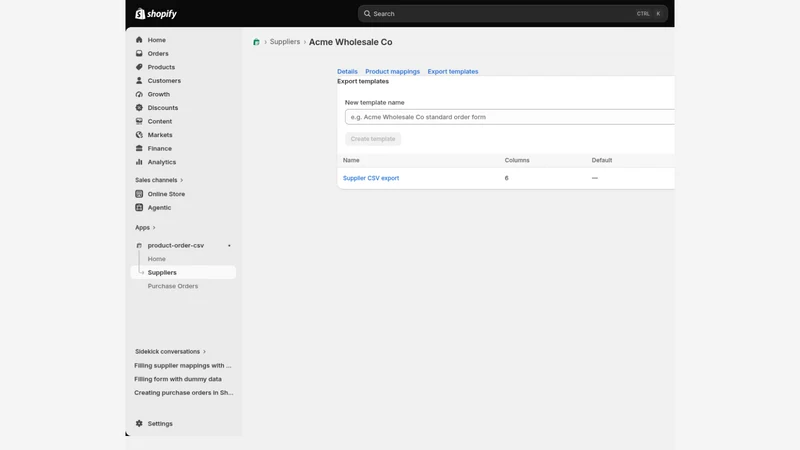800x450 pixels.
Task: Click the top Search bar
Action: tap(513, 14)
